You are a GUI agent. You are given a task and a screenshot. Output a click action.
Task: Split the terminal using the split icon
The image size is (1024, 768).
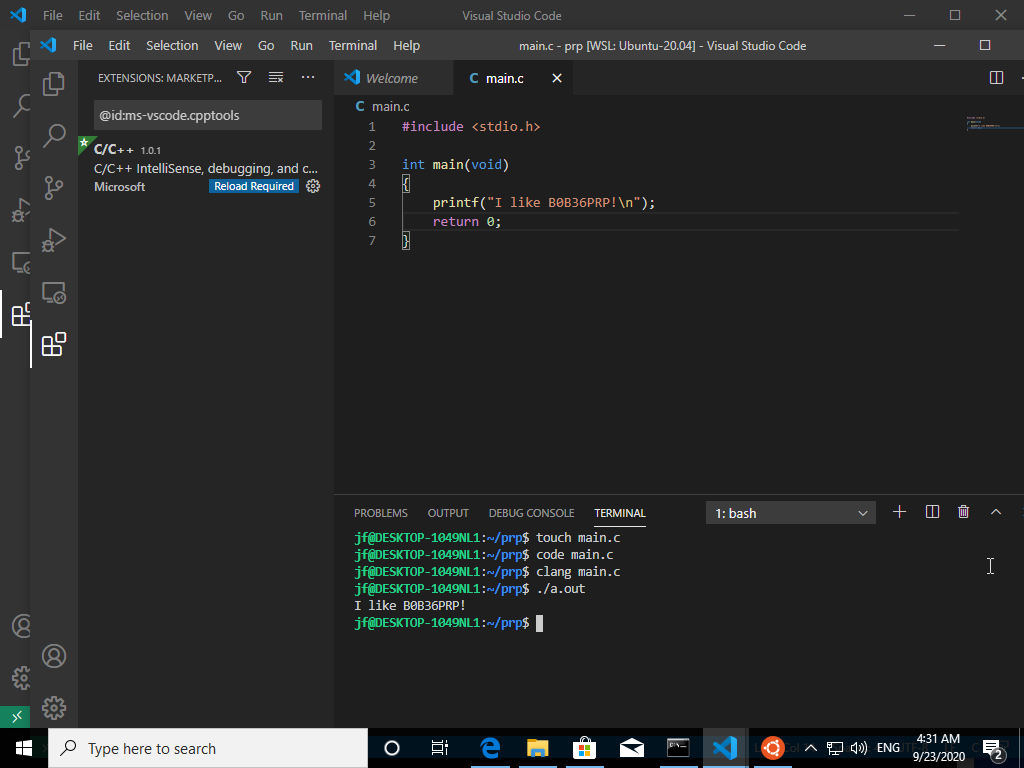[x=932, y=512]
